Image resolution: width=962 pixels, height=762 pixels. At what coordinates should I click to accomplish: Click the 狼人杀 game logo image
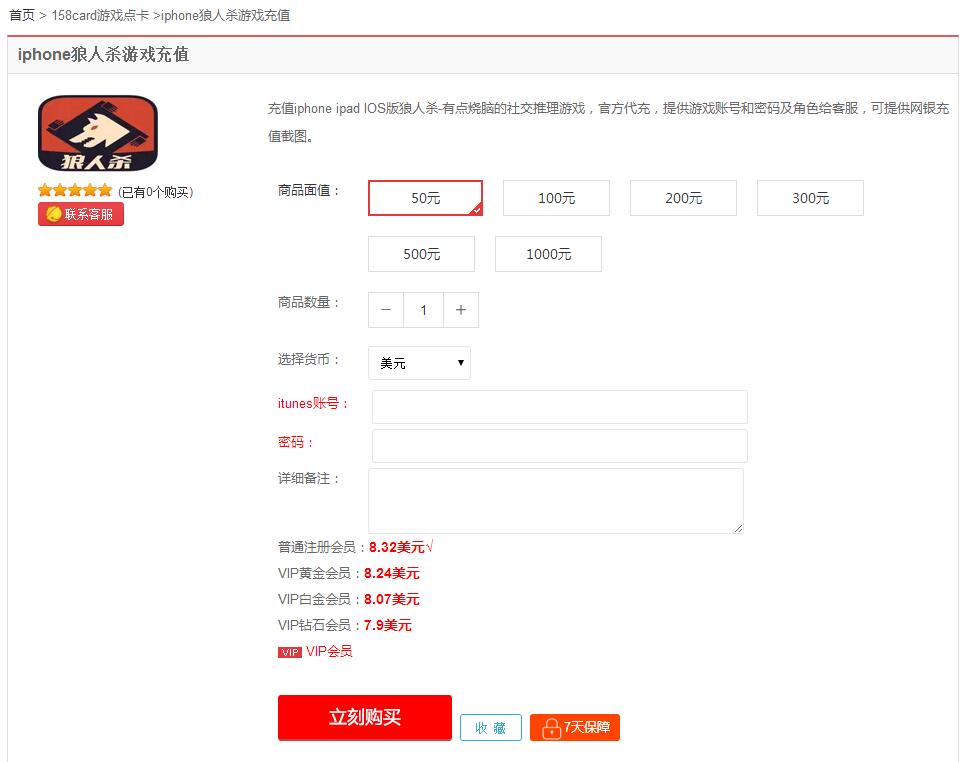[x=98, y=133]
